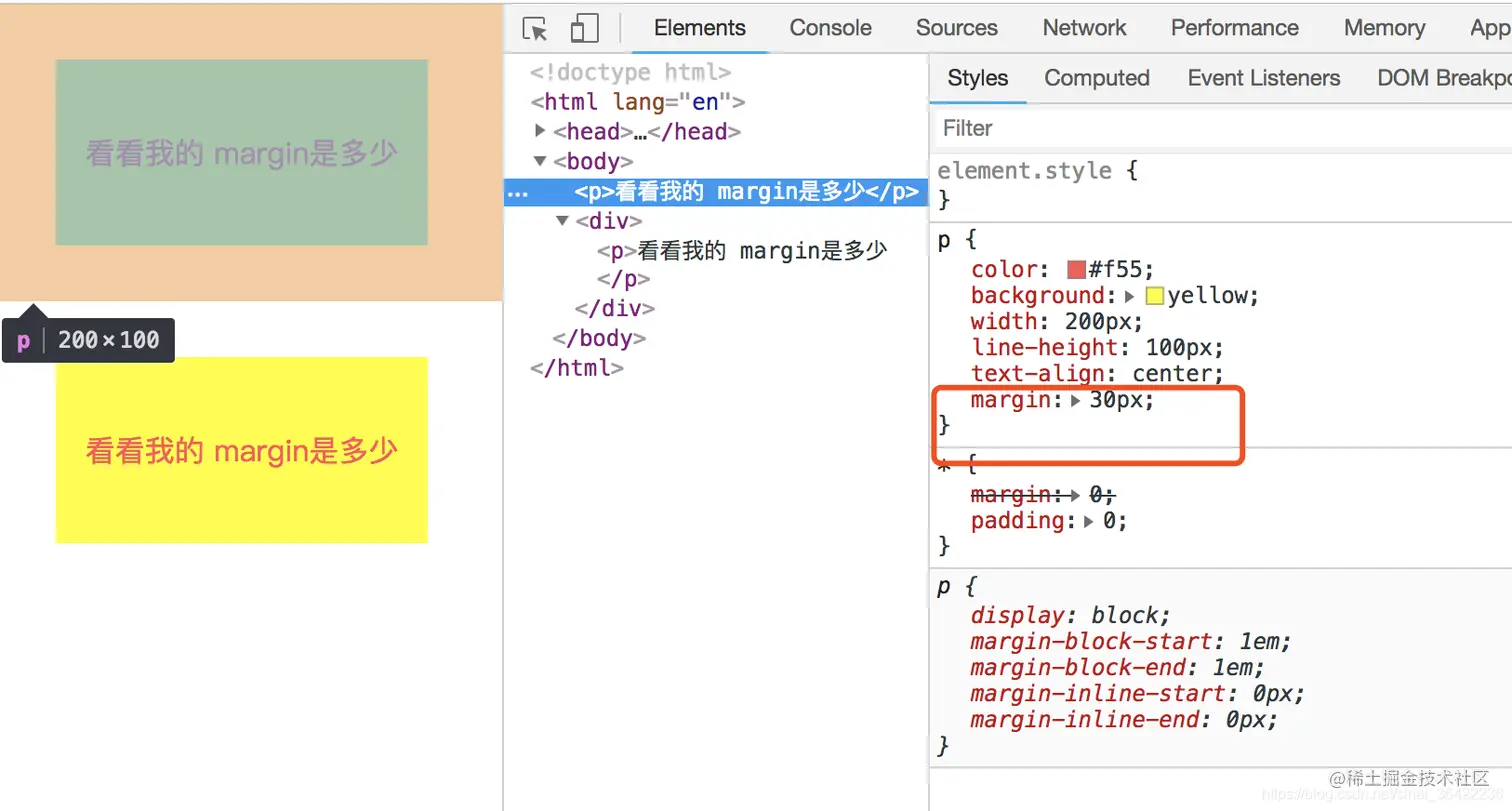Activate the inspect element picker icon
Screen dimensions: 1512x811
[536, 28]
